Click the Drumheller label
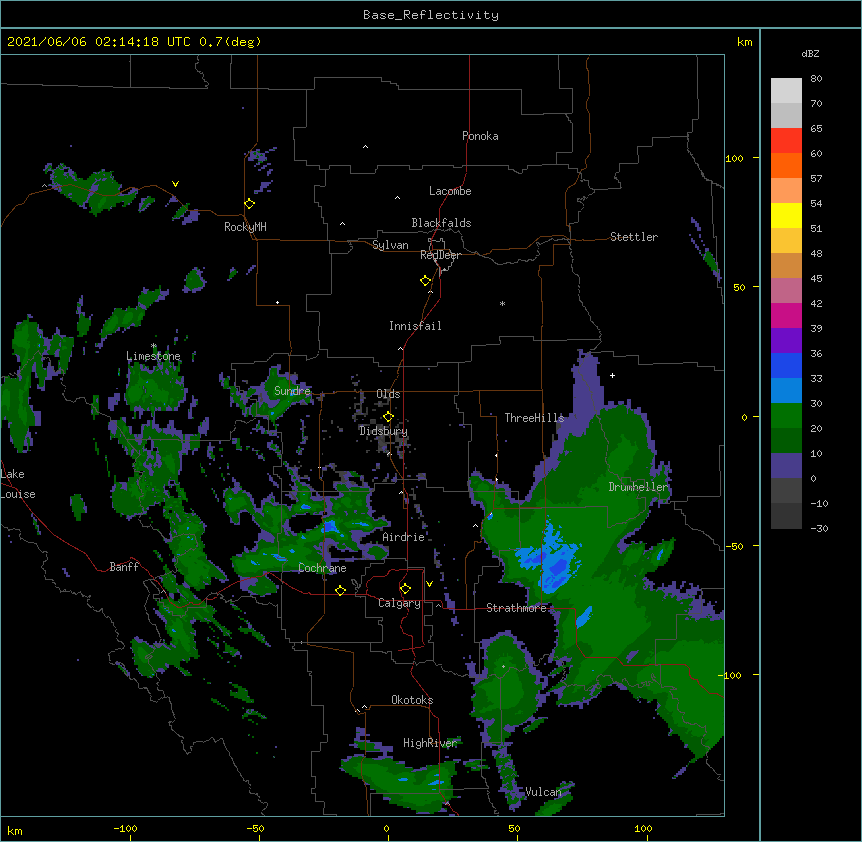Image resolution: width=862 pixels, height=842 pixels. point(638,487)
